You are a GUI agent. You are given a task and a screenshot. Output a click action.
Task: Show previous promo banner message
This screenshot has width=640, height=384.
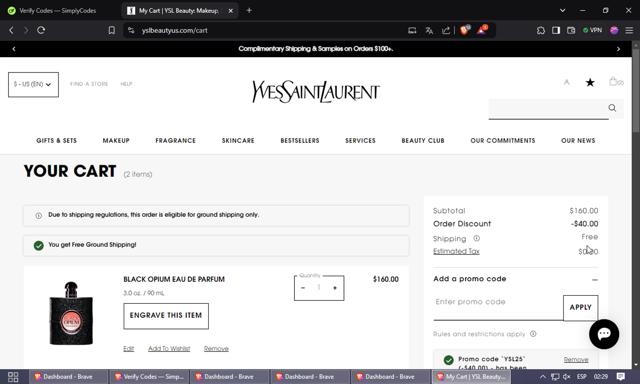(14, 49)
